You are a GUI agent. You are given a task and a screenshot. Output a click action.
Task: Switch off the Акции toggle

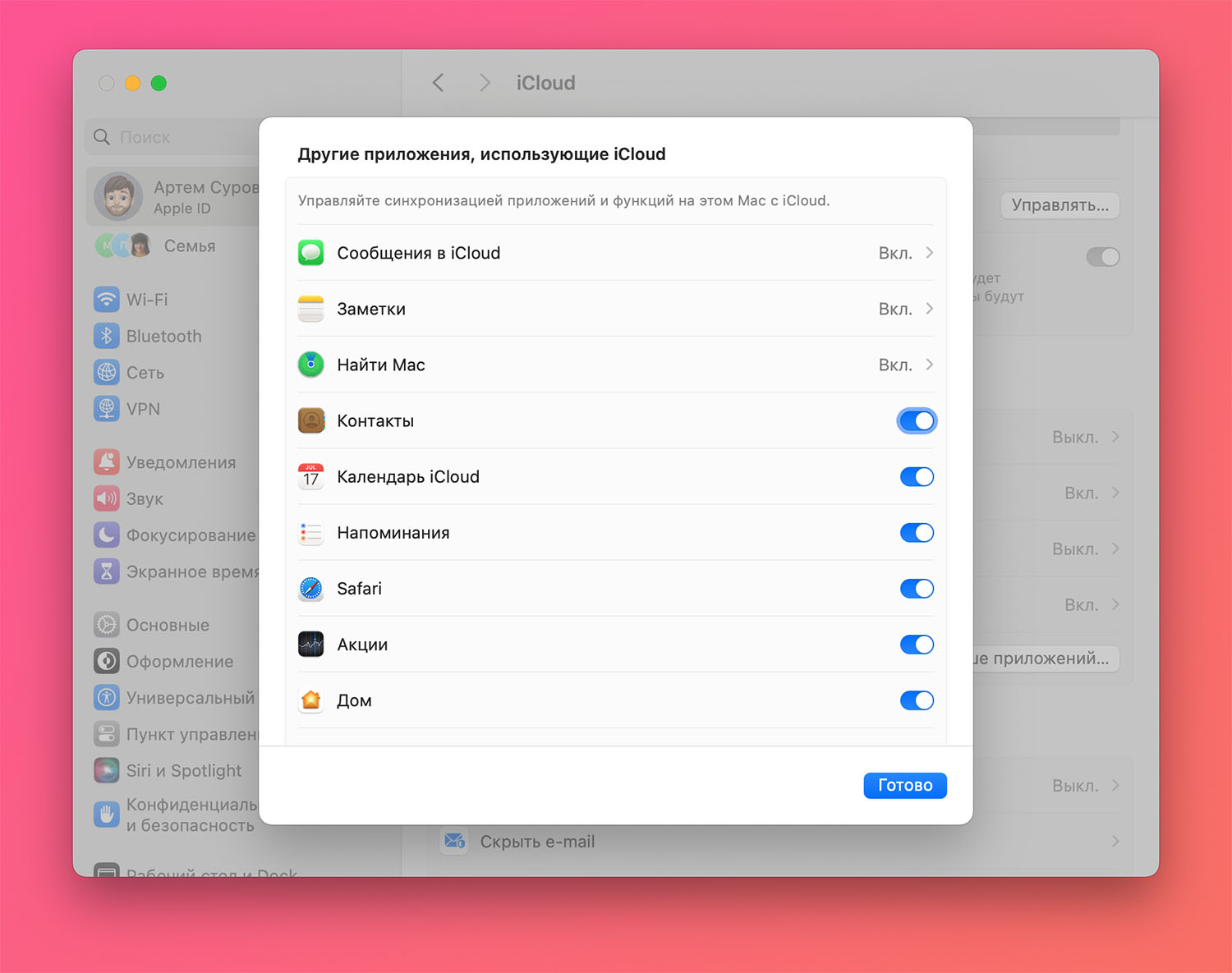[x=917, y=645]
